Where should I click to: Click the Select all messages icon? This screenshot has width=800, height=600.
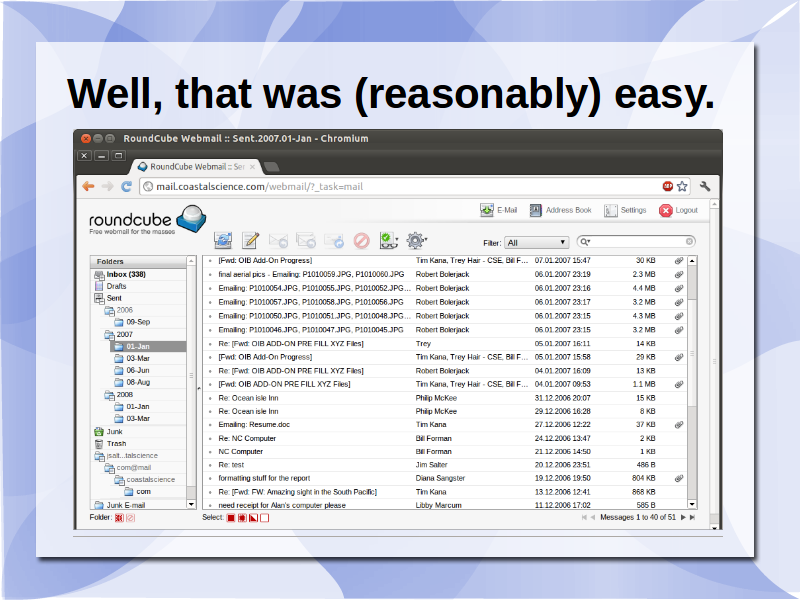pyautogui.click(x=231, y=518)
